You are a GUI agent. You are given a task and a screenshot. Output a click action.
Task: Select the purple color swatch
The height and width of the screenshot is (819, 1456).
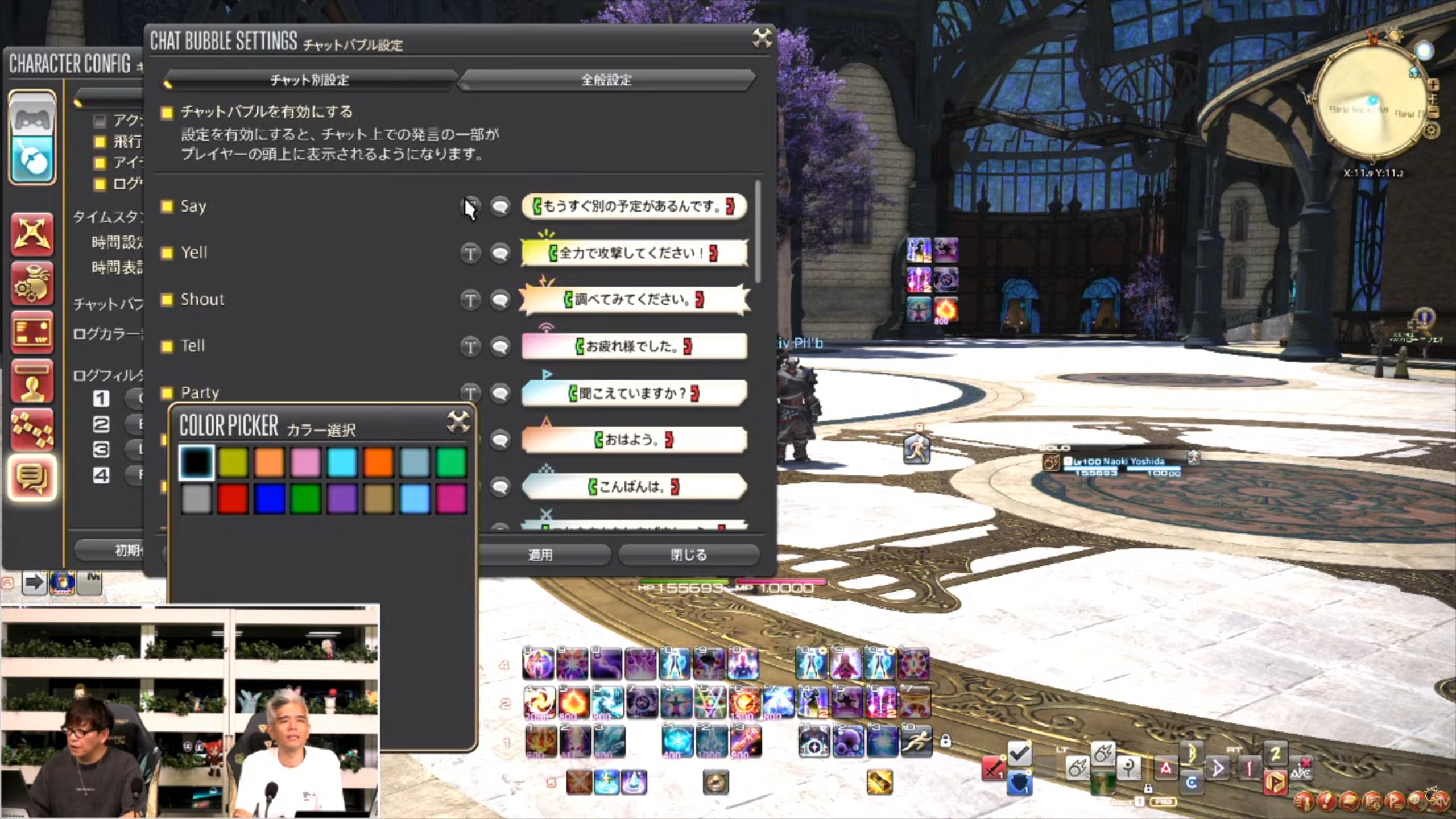tap(342, 499)
